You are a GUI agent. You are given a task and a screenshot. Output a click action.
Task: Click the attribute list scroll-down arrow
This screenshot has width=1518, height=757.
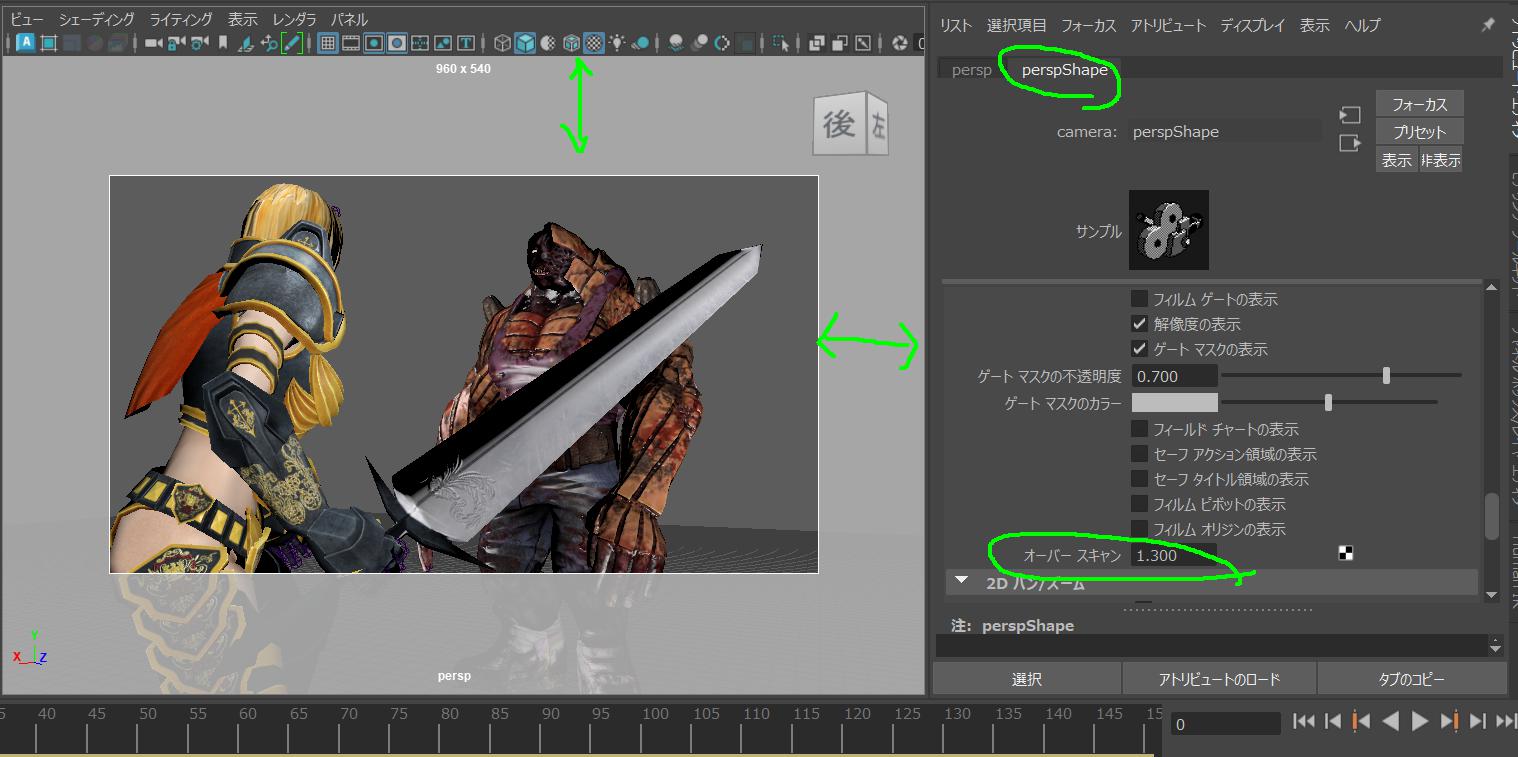point(1491,595)
